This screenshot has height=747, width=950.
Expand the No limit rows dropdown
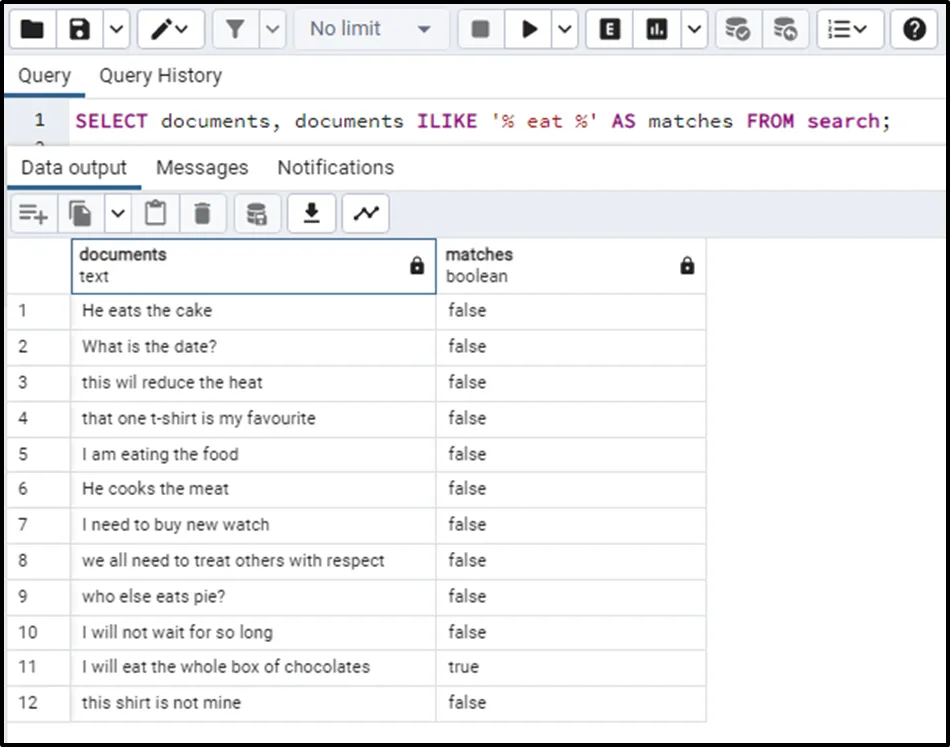click(370, 30)
